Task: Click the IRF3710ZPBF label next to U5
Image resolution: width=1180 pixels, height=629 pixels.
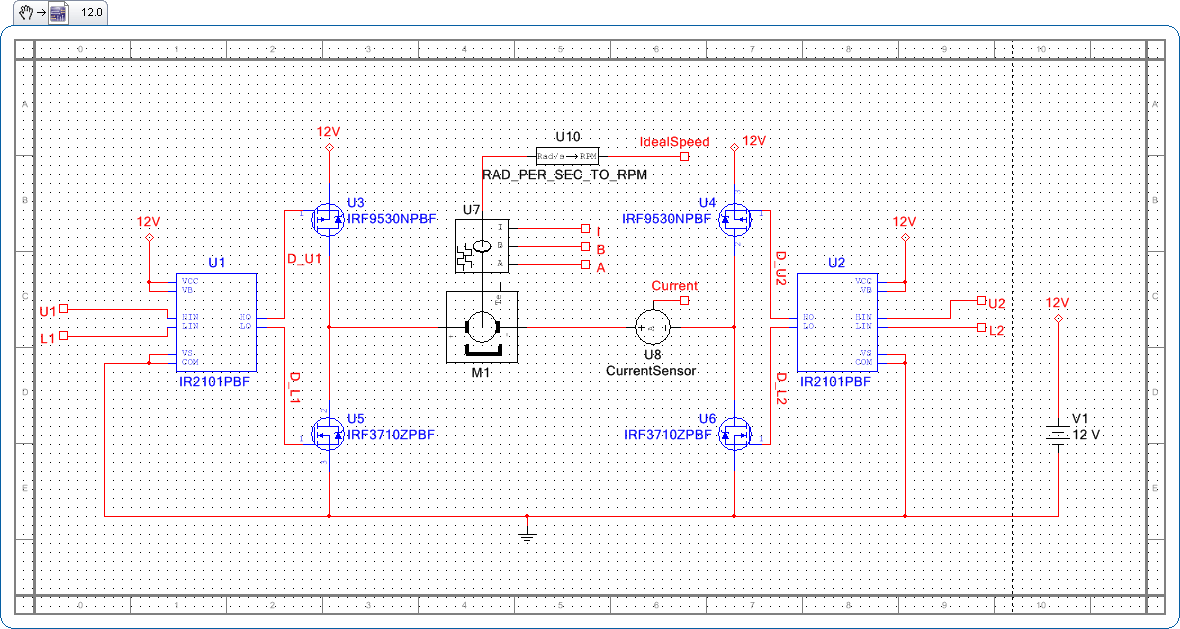Action: 391,434
